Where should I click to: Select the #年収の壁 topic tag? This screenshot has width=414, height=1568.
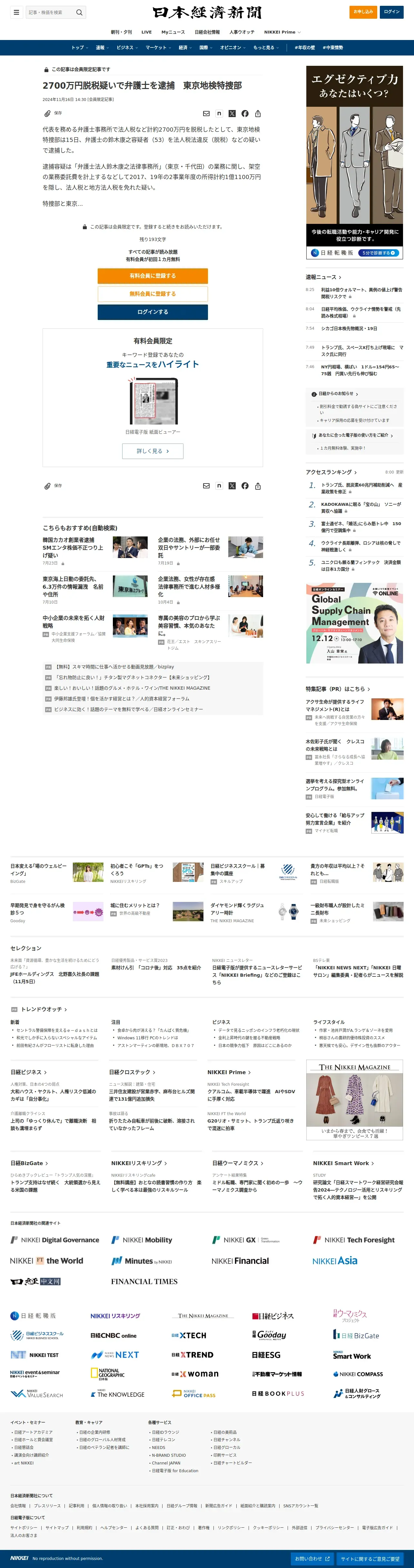(x=304, y=47)
